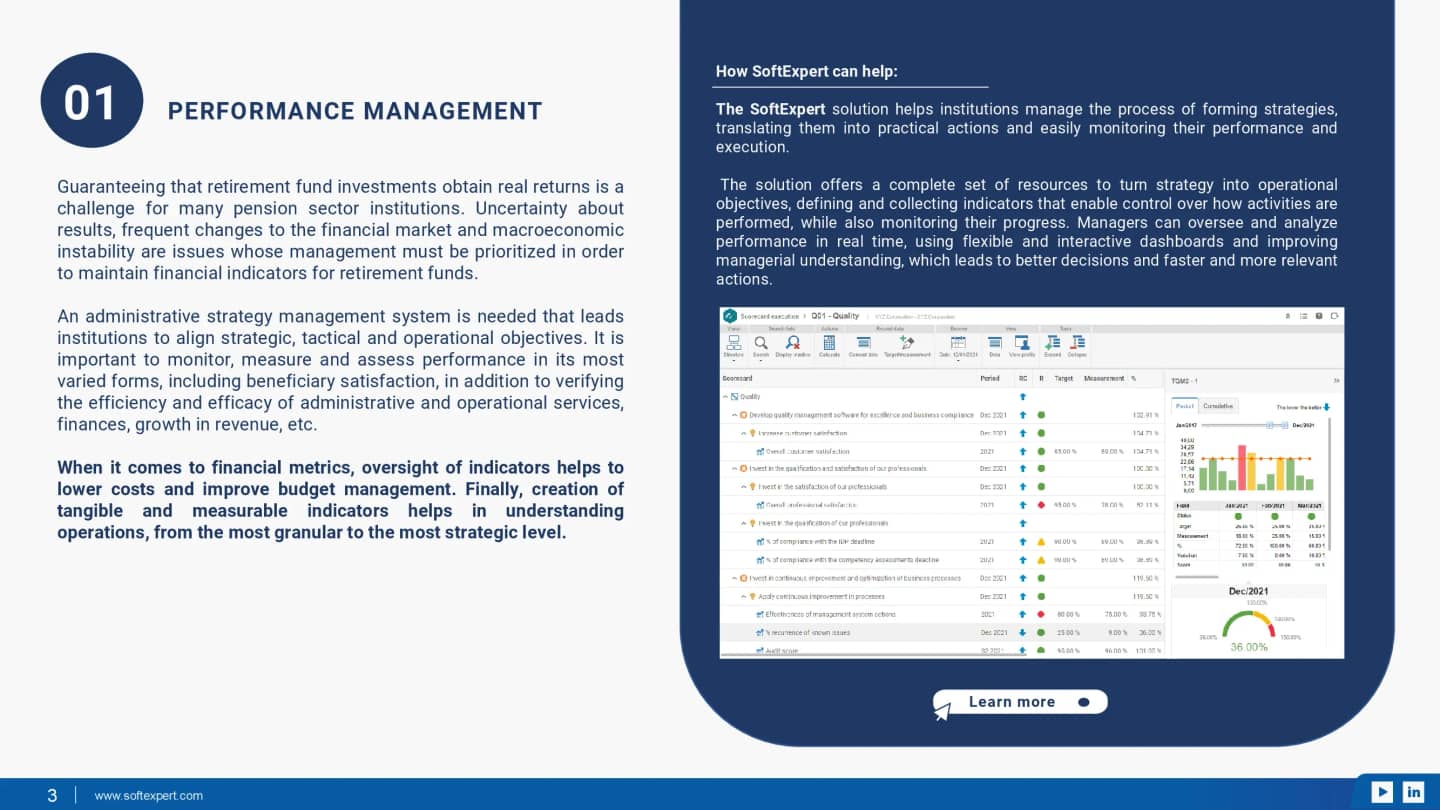Click the 'Scorecard execution' breadcrumb
Image resolution: width=1440 pixels, height=810 pixels.
tap(770, 316)
